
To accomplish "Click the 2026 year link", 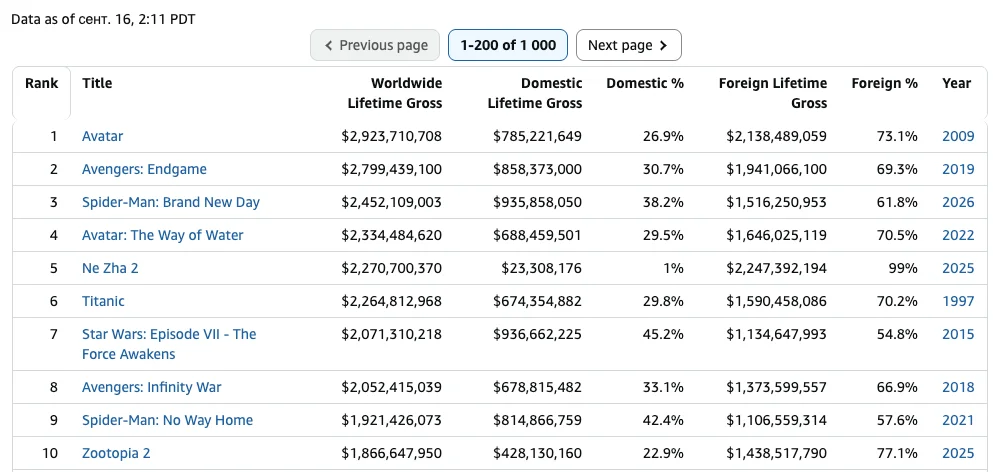I will point(958,202).
